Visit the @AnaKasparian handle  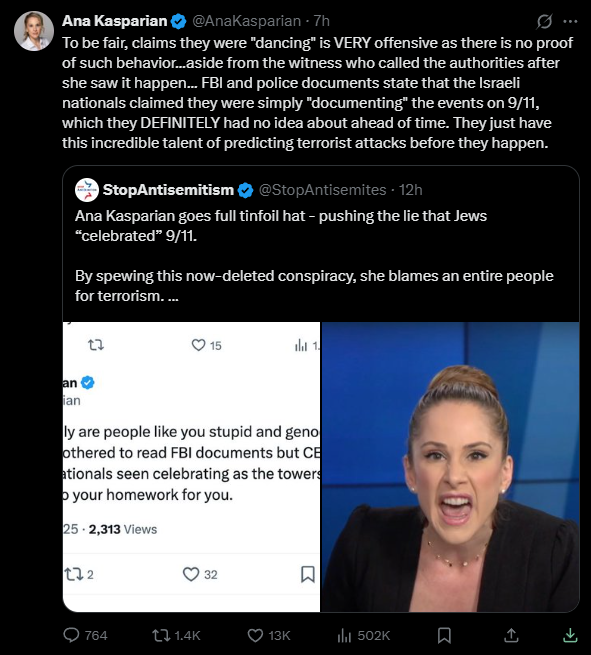tap(246, 21)
